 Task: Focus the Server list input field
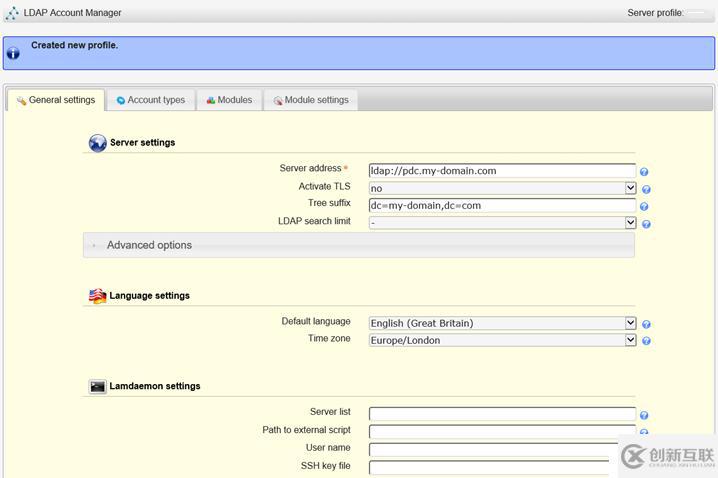coord(502,414)
